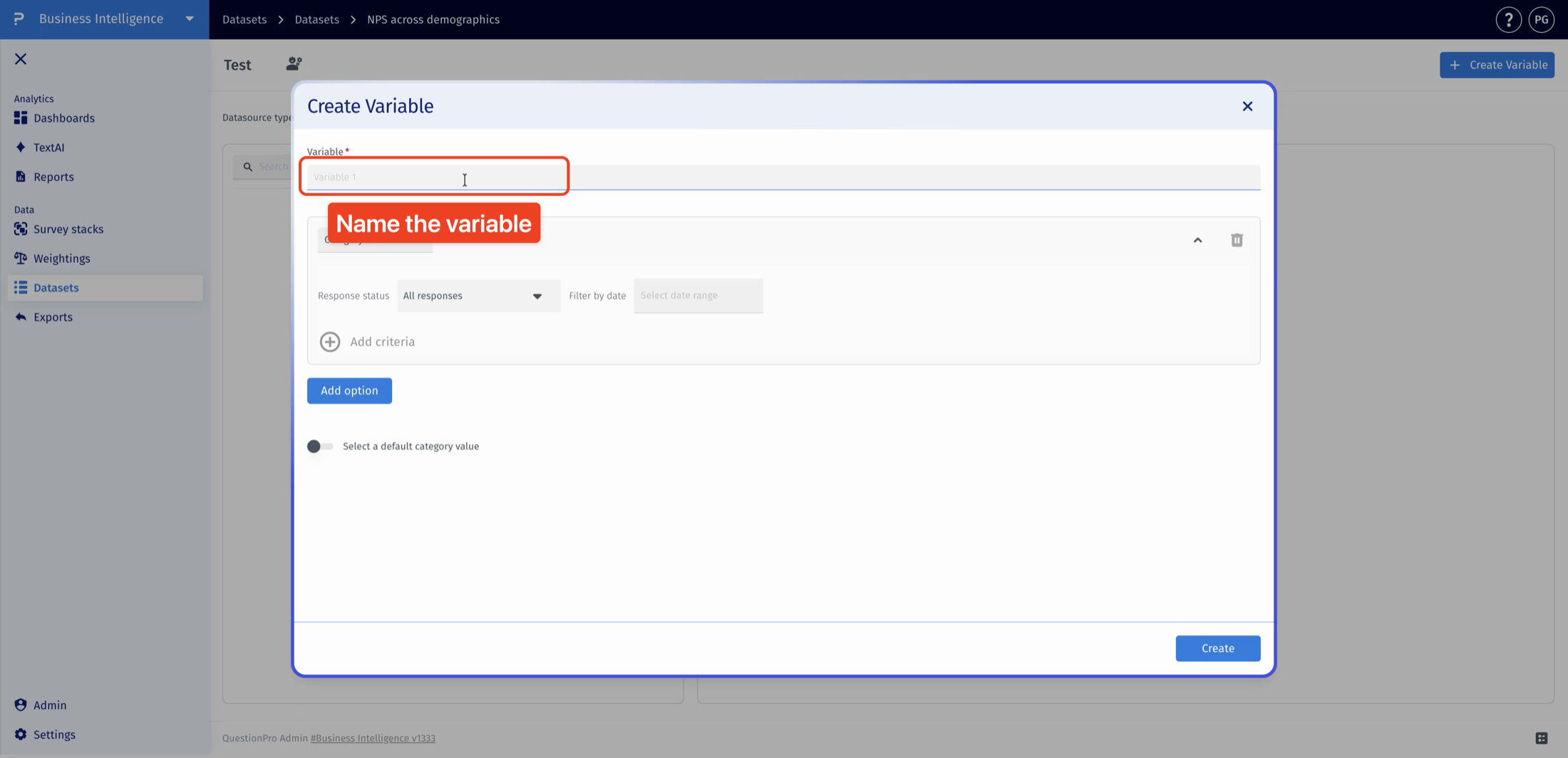Select Datasets in sidebar
This screenshot has height=758, width=1568.
105,288
